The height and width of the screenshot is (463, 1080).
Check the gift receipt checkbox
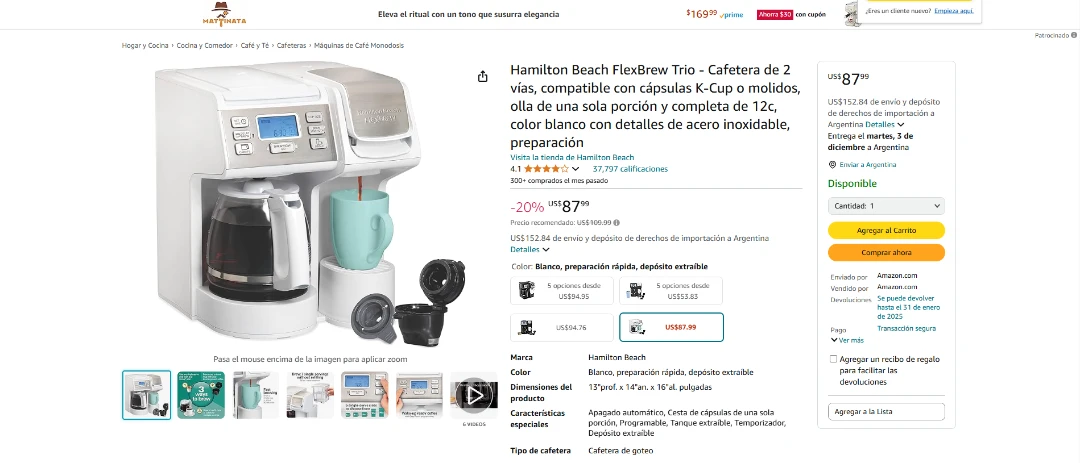pyautogui.click(x=833, y=359)
